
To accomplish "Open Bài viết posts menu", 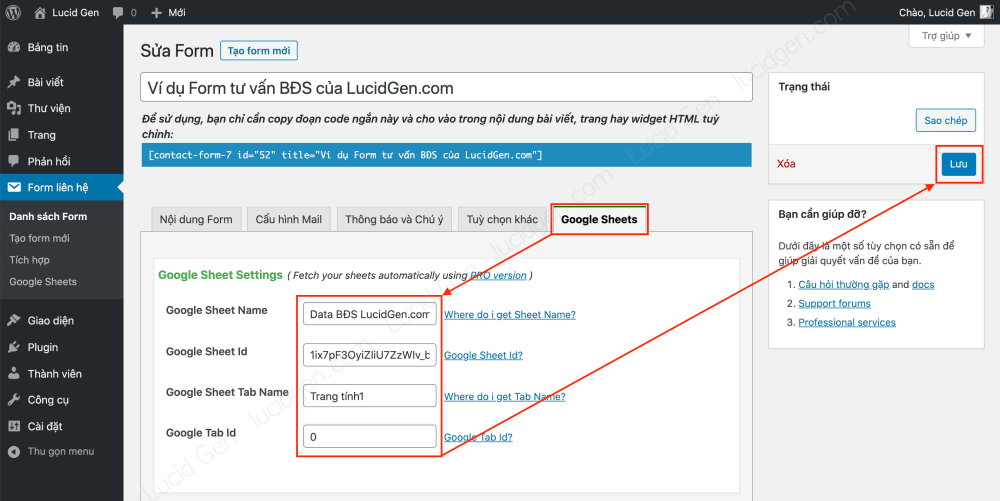I will [x=45, y=82].
